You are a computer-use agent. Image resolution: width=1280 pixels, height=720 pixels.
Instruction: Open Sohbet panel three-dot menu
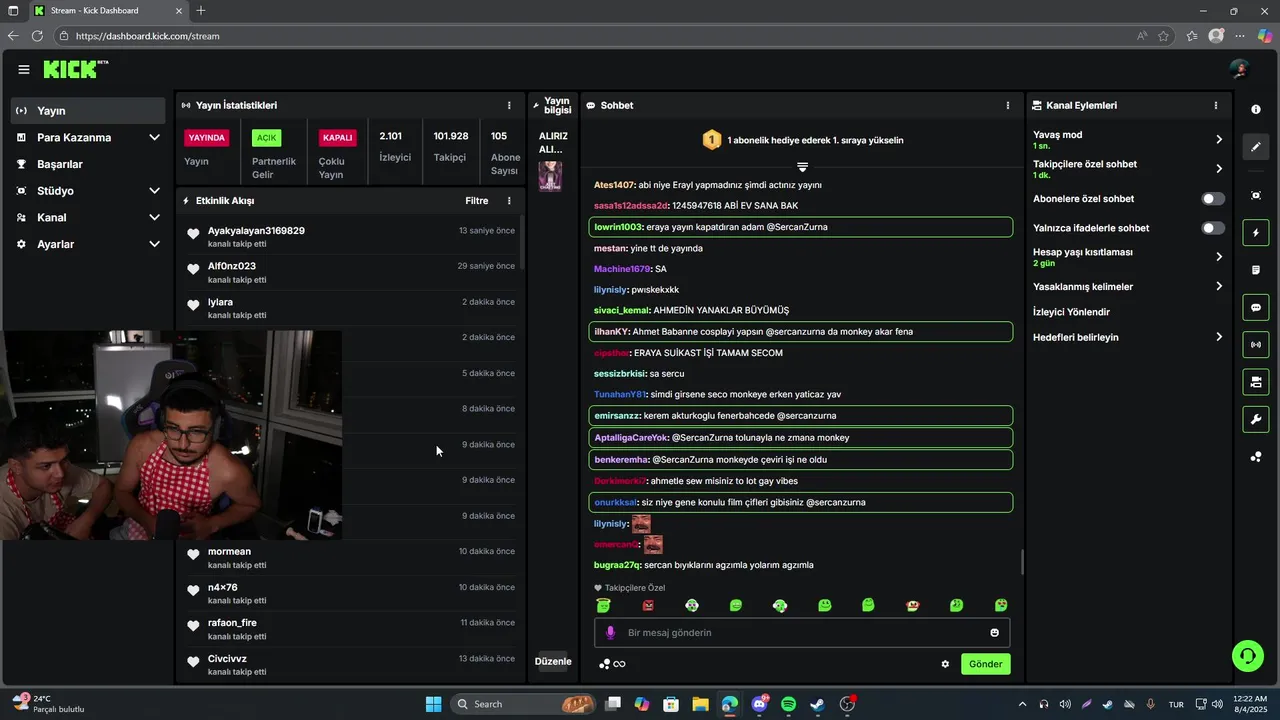tap(1007, 105)
